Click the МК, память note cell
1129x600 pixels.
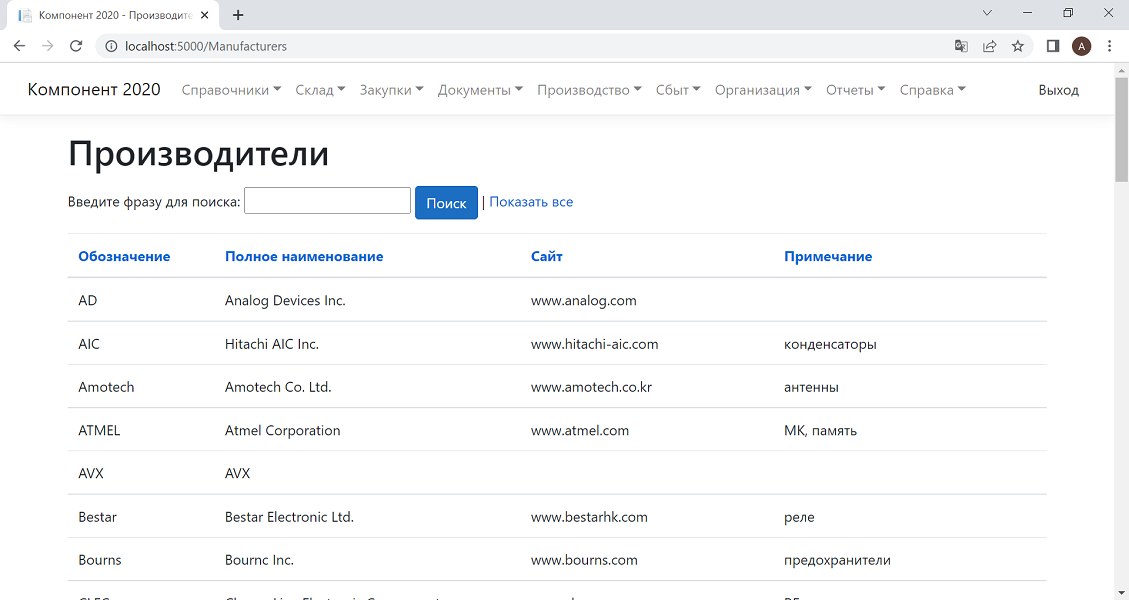click(x=820, y=430)
